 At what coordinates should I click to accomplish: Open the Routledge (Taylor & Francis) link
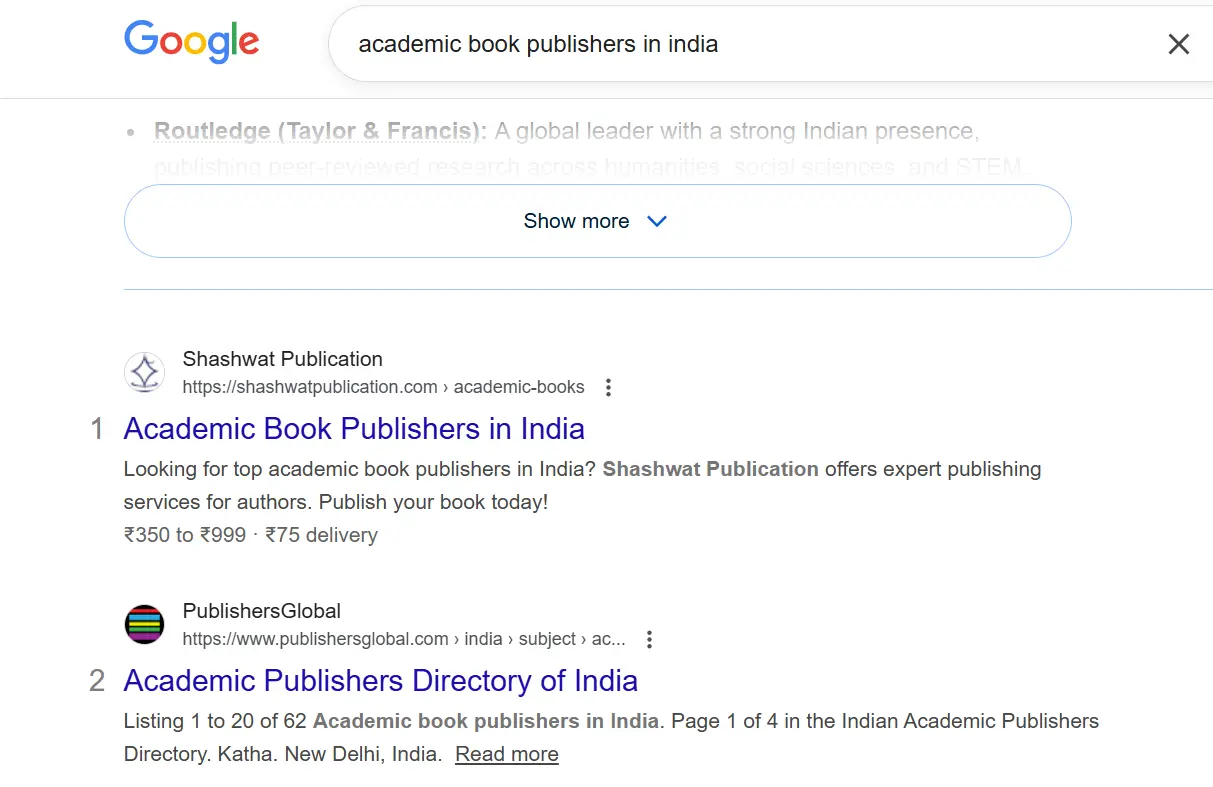coord(319,131)
